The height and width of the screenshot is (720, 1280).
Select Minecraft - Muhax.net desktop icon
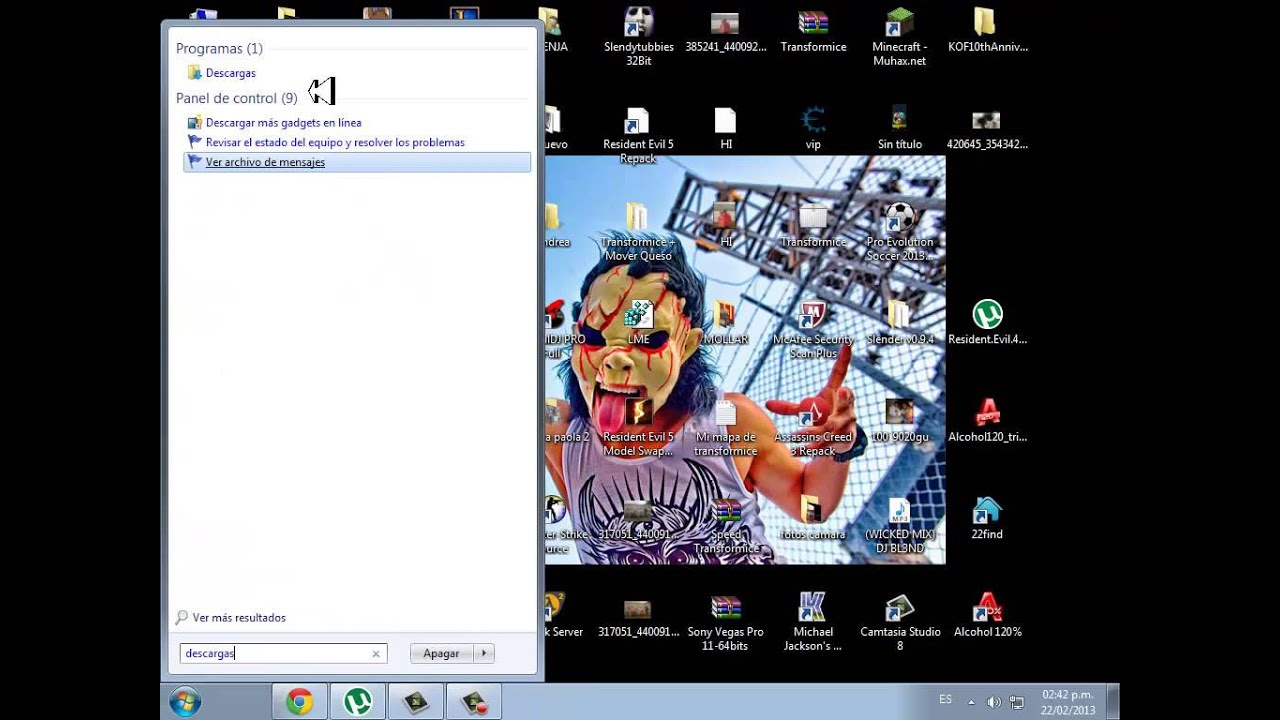click(x=900, y=36)
